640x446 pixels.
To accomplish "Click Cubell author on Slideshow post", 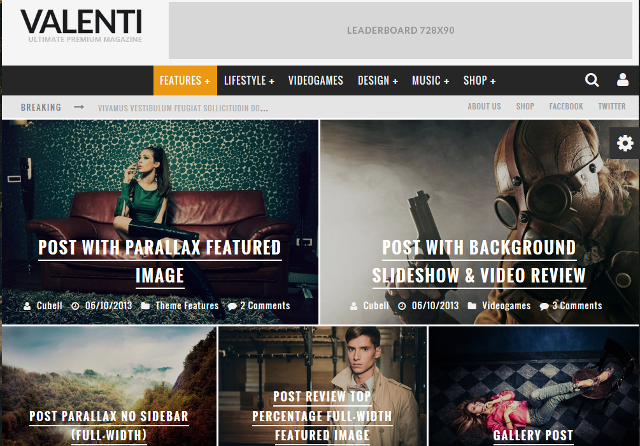I will tap(376, 306).
